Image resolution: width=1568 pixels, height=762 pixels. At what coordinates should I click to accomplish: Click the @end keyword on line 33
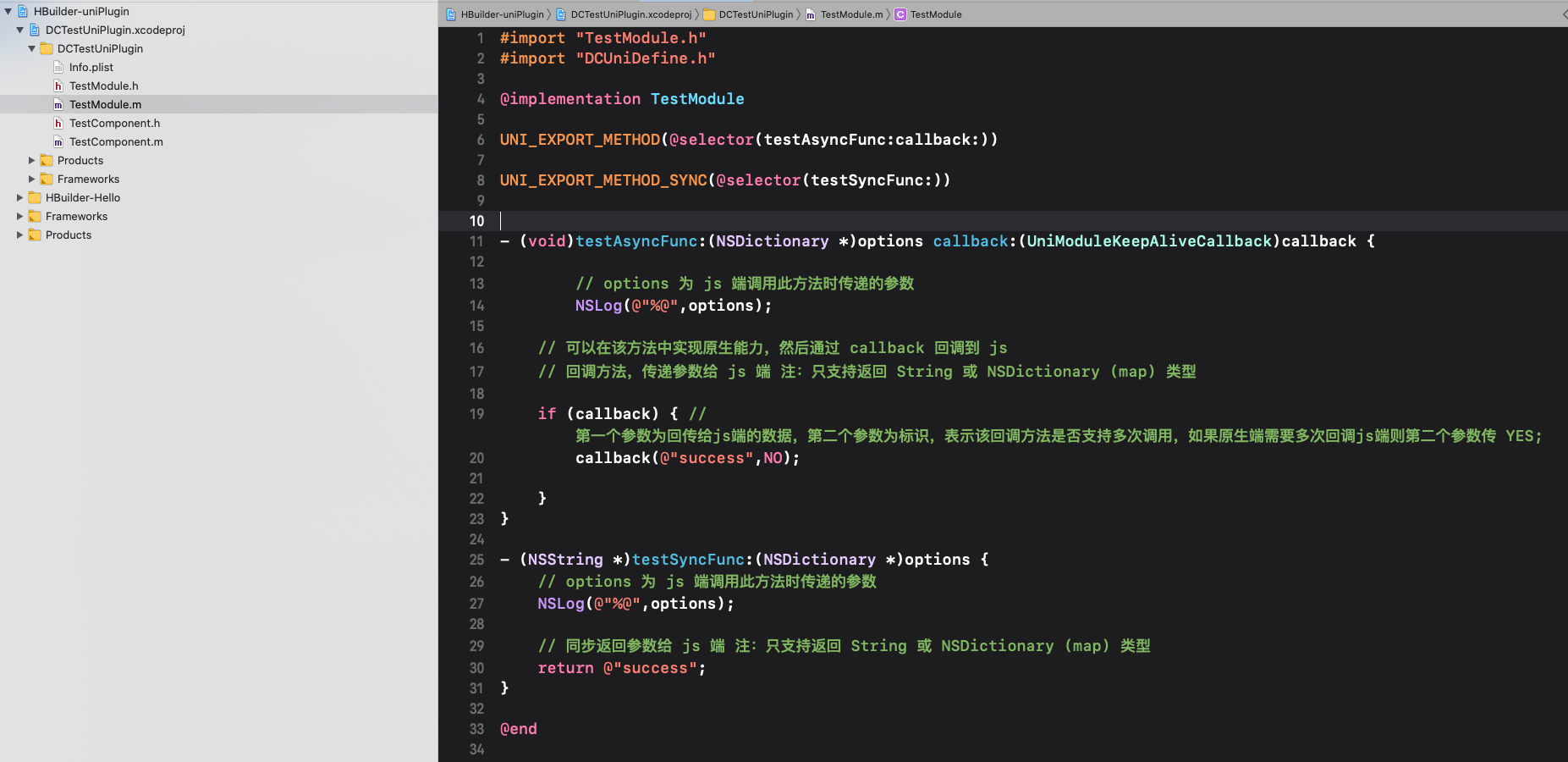(x=519, y=729)
